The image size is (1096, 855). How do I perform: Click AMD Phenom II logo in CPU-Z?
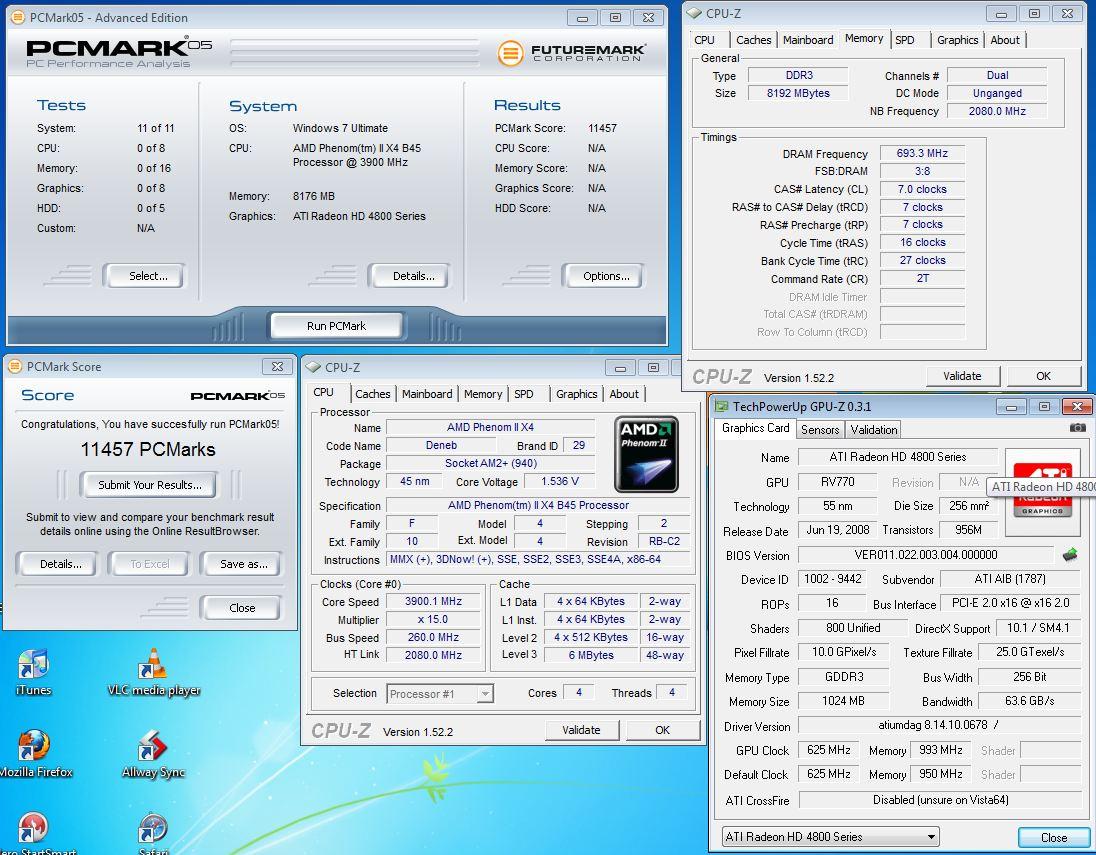pos(646,454)
